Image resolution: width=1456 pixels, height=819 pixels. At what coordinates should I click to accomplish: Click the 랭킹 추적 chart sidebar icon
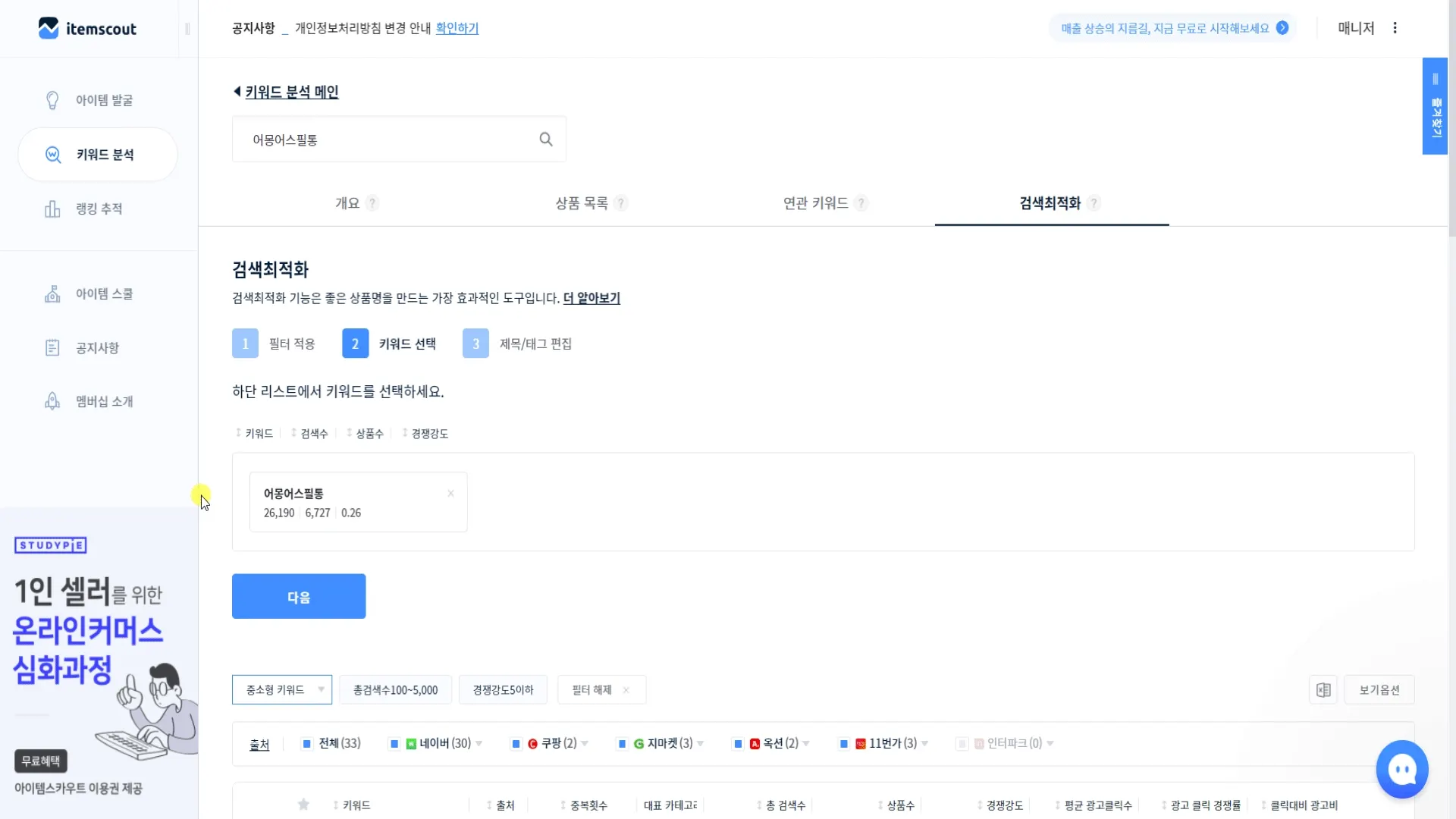click(x=52, y=209)
